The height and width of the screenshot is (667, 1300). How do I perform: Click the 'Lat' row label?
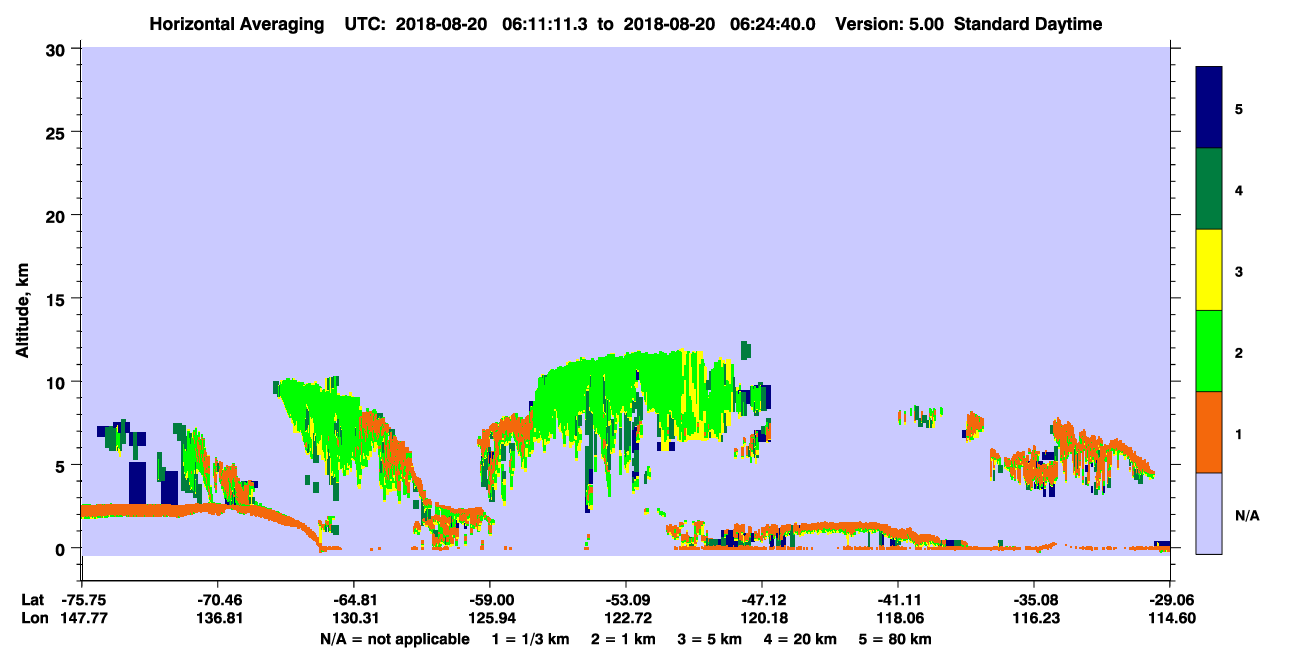point(33,600)
